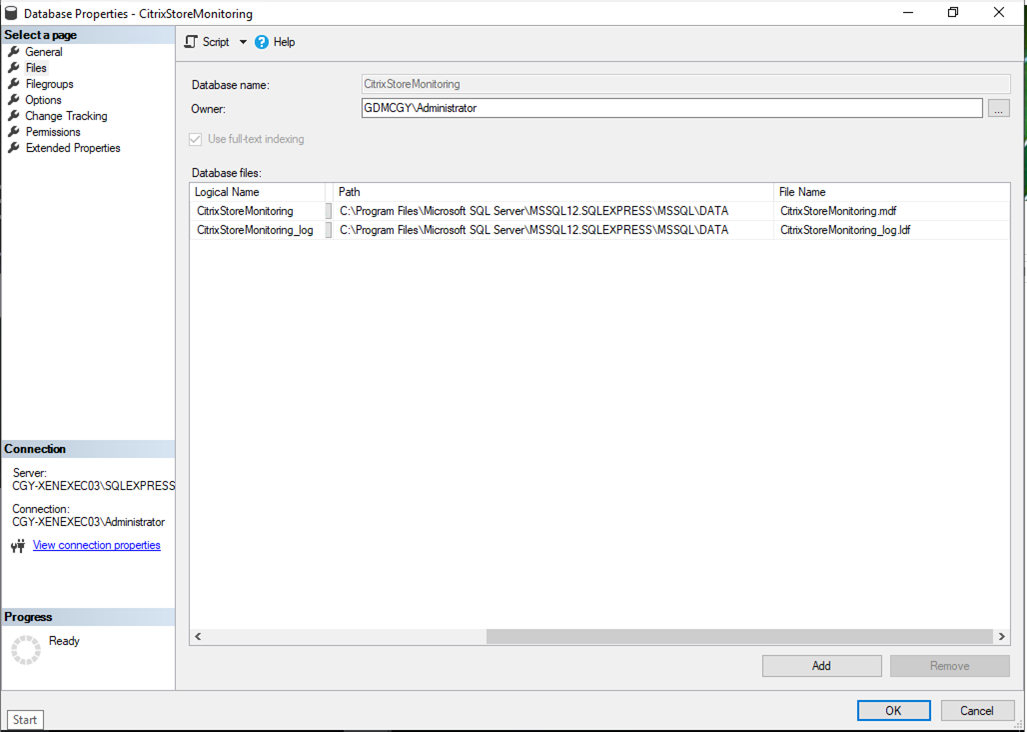
Task: Click the Script toolbar button label
Action: 215,42
